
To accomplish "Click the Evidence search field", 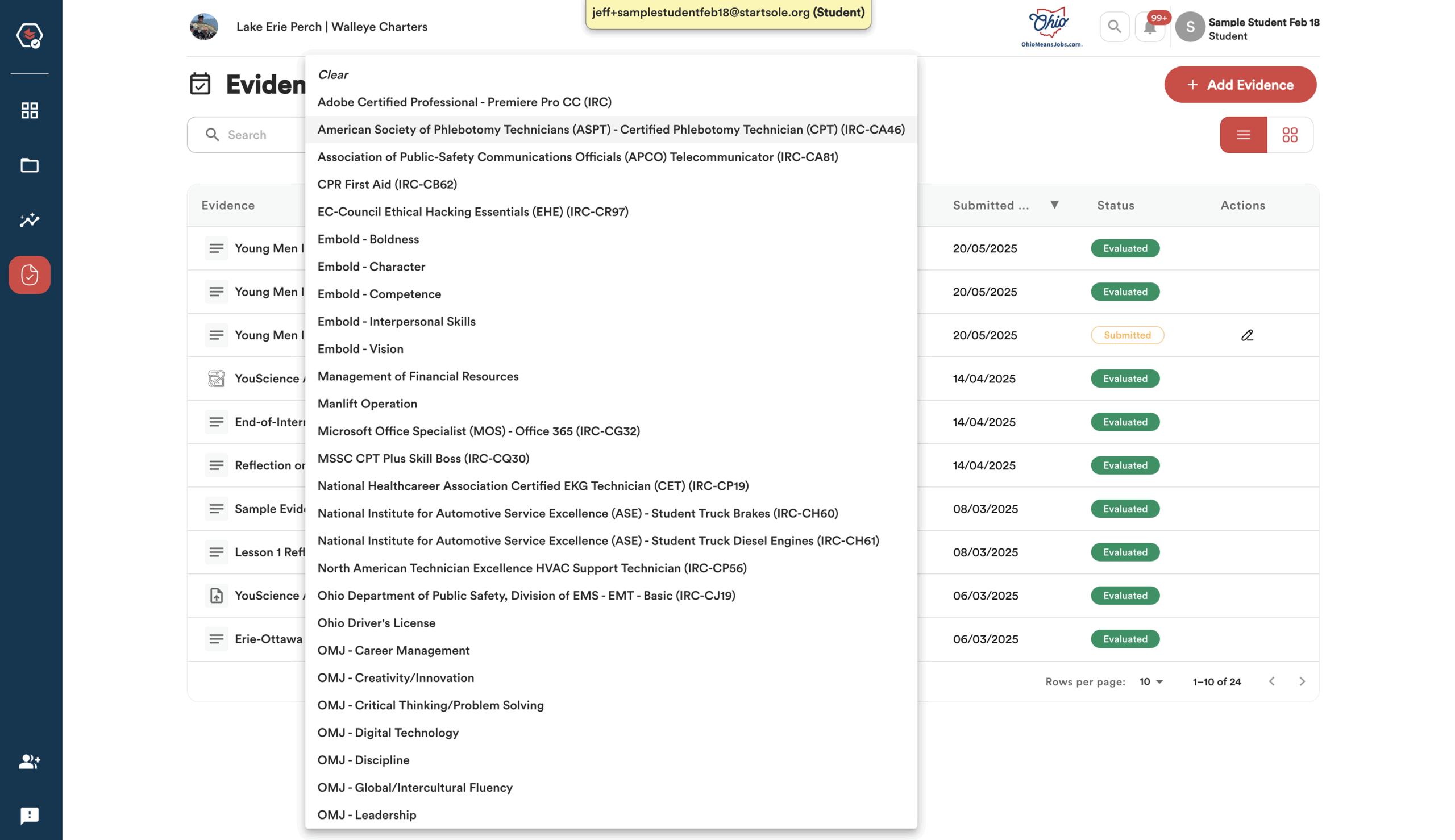I will 246,135.
